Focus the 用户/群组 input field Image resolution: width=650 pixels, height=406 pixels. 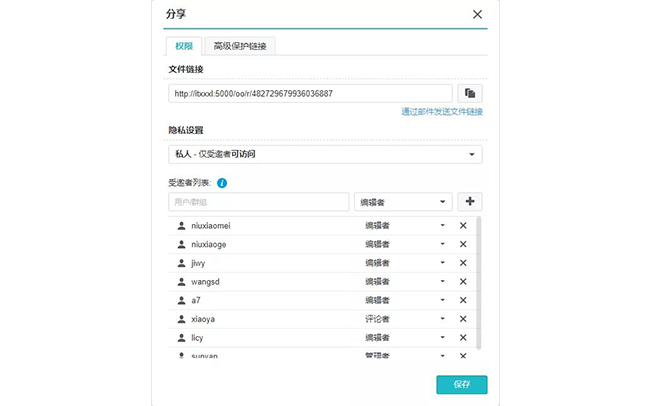[x=258, y=202]
